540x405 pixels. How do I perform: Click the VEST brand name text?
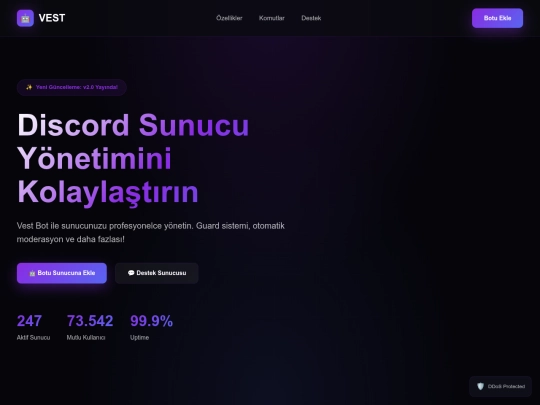(x=52, y=18)
